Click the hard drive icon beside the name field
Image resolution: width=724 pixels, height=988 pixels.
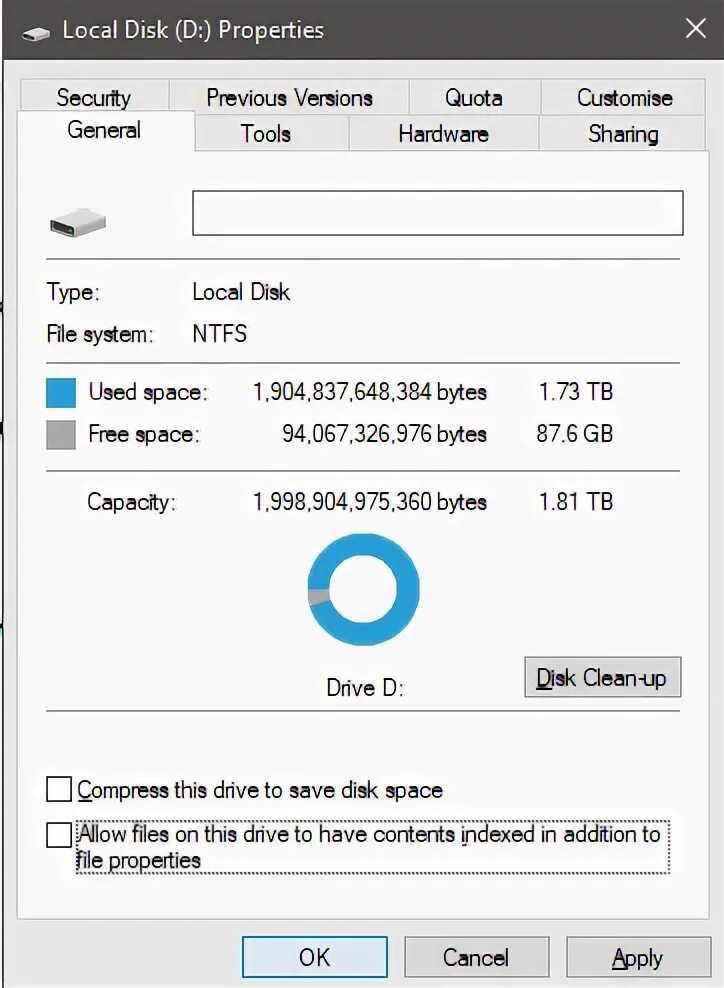point(78,223)
